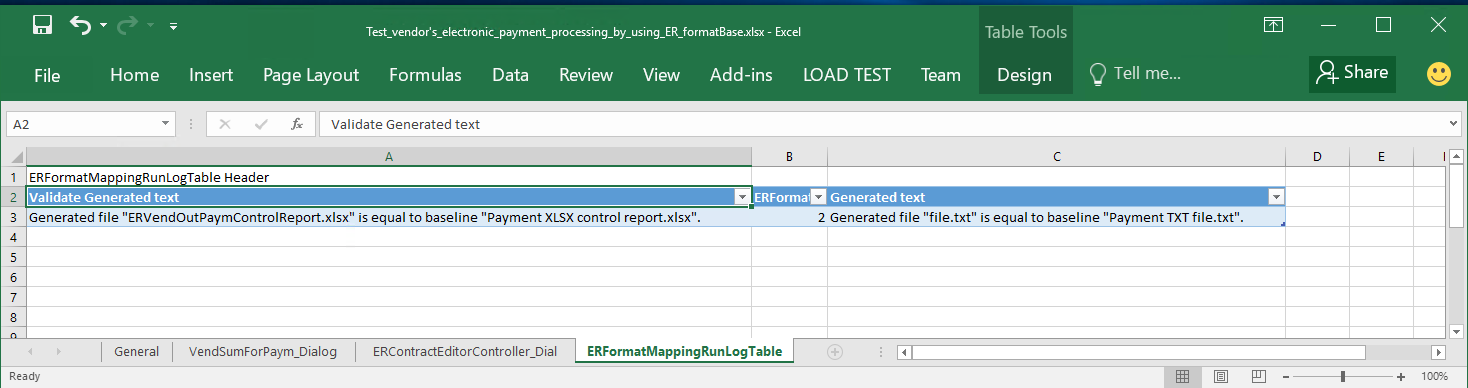Click the zoom slider handle
Image resolution: width=1468 pixels, height=388 pixels.
[1342, 376]
